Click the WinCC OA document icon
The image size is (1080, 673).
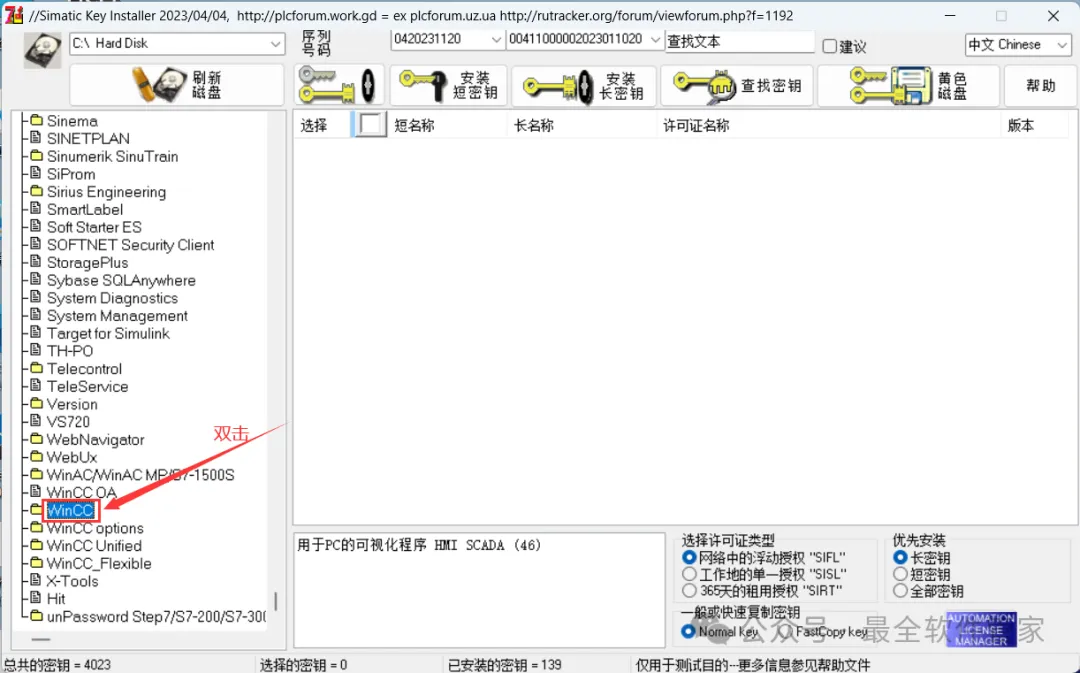36,492
